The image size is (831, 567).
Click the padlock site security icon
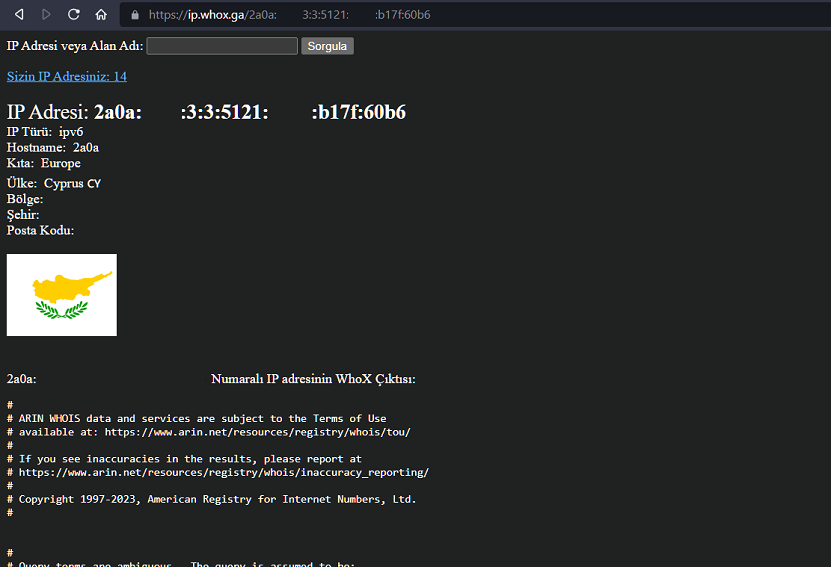tap(135, 15)
